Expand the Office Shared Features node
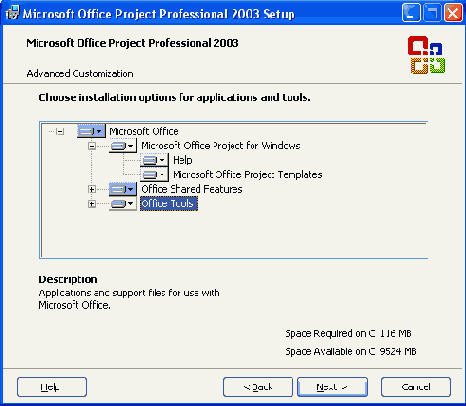The image size is (466, 406). [x=92, y=189]
